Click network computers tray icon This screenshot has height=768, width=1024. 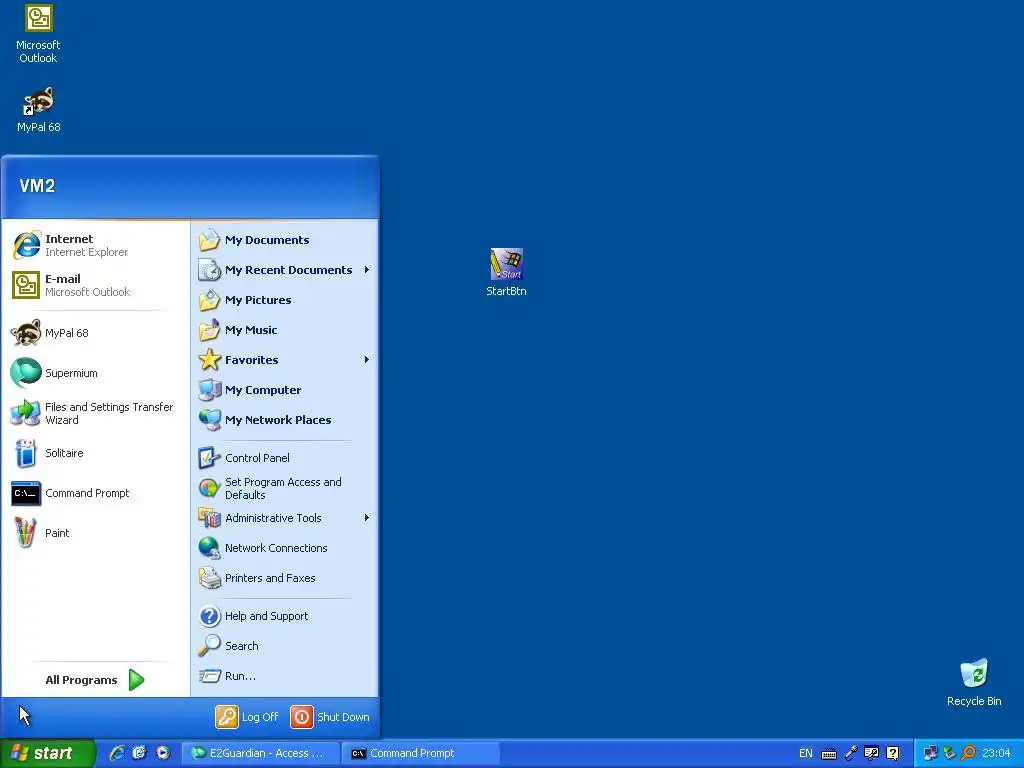click(930, 753)
